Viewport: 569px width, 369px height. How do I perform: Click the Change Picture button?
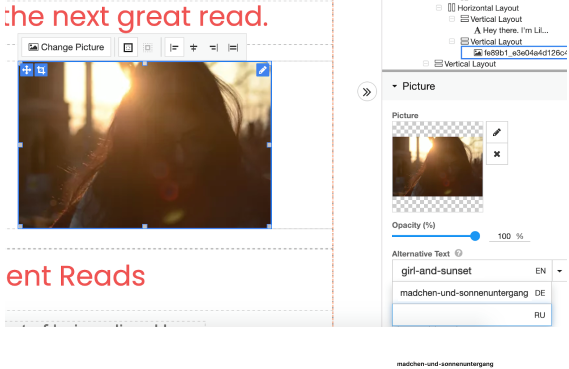pos(66,47)
